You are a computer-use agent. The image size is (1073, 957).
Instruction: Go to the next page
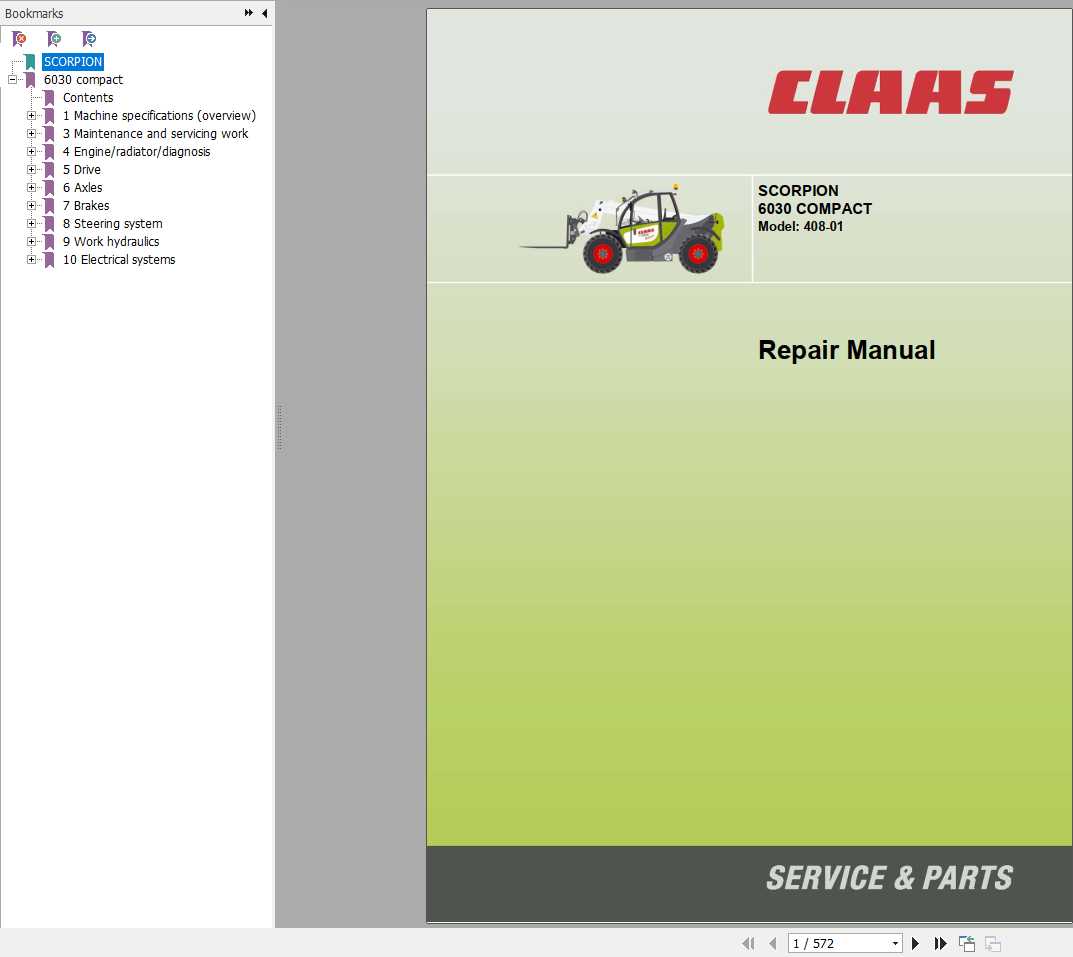915,943
